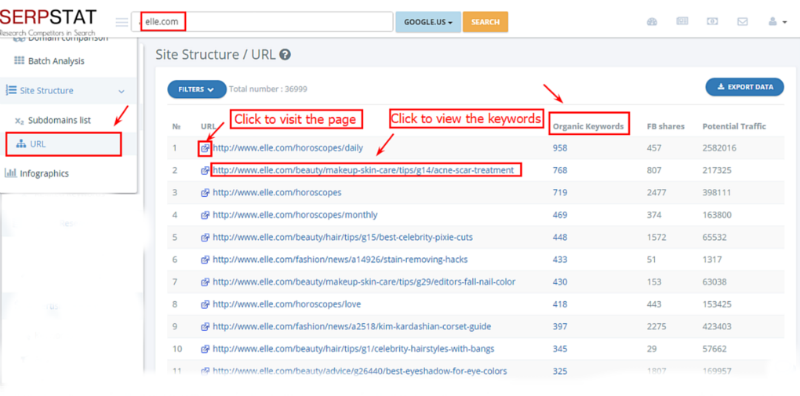Visit page icon for editors-fall-nail-color row

(x=205, y=282)
